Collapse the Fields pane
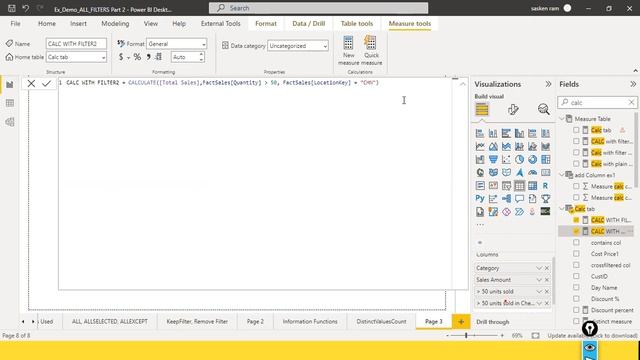The width and height of the screenshot is (640, 360). tap(633, 84)
